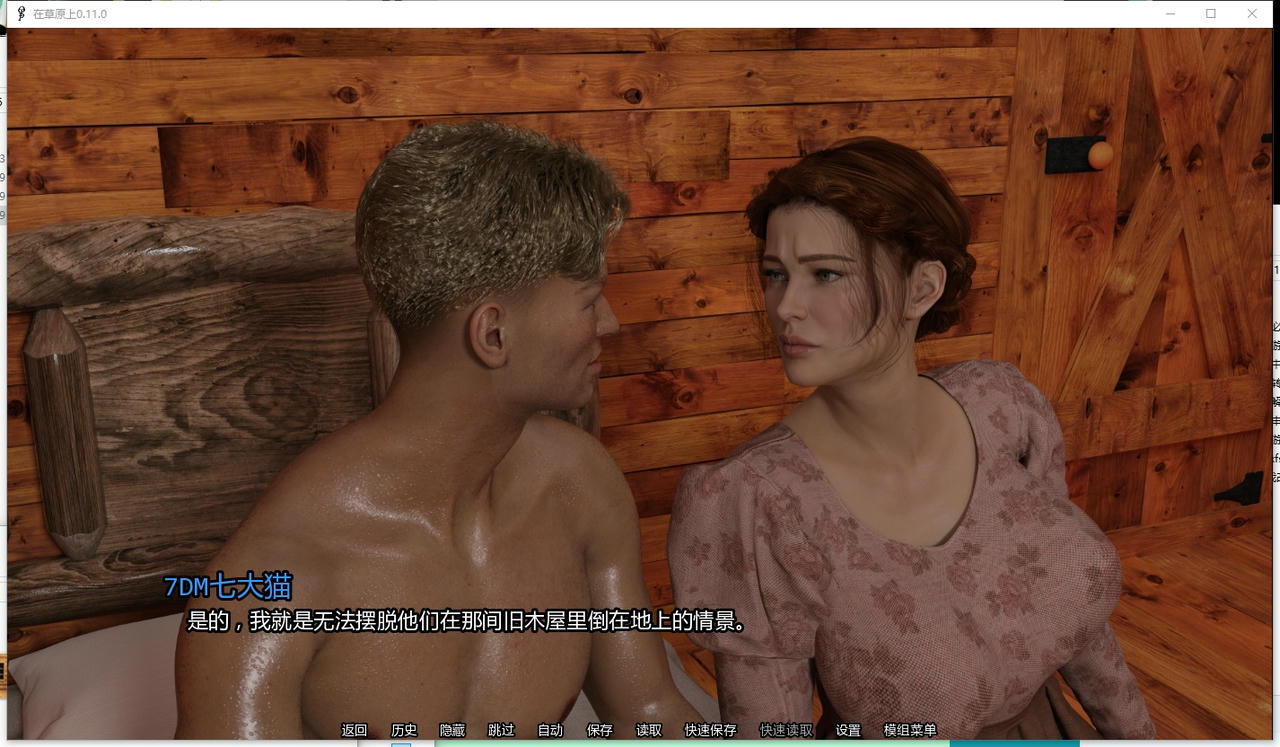Enable 自动 auto-read mode
Viewport: 1280px width, 747px height.
550,730
